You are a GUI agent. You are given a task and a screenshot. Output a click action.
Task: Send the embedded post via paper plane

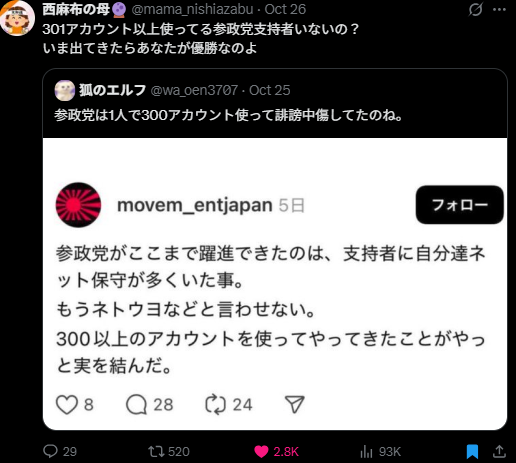295,404
